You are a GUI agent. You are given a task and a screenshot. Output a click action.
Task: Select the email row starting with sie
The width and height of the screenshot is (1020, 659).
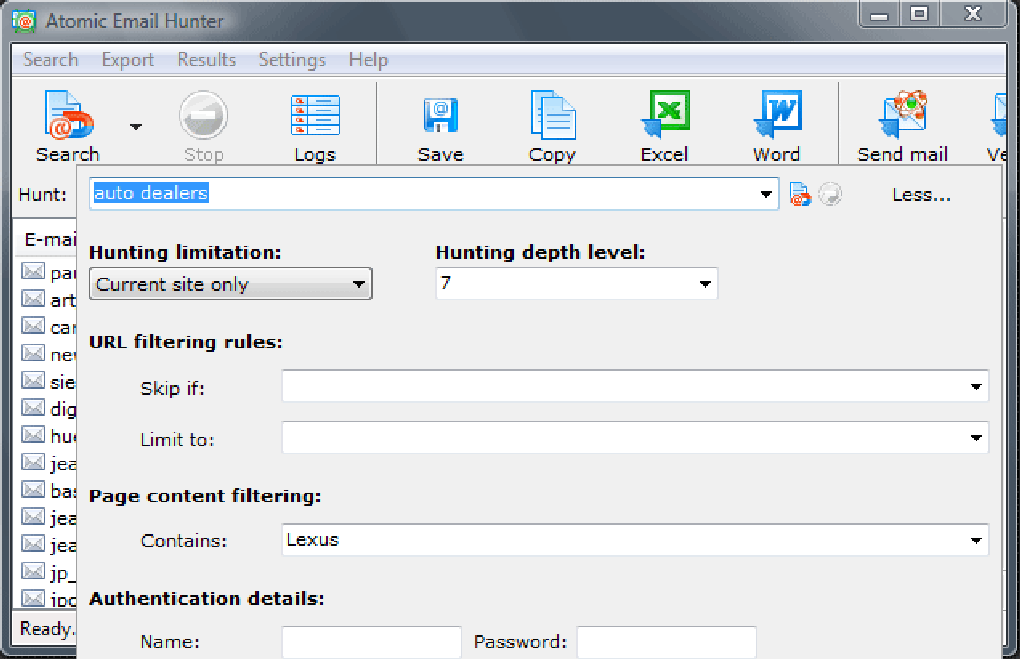(x=49, y=381)
